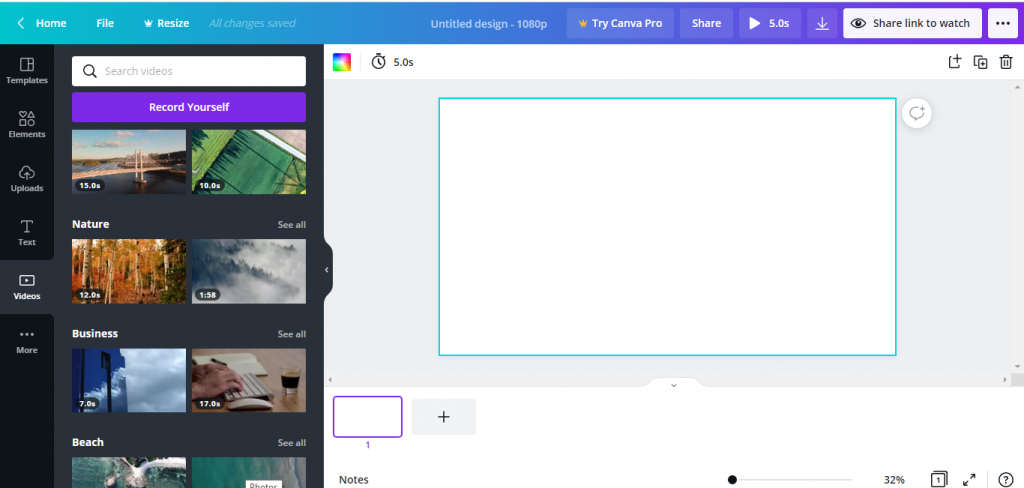Select the bridge video thumbnail 15.0s
This screenshot has height=488, width=1024.
point(129,161)
